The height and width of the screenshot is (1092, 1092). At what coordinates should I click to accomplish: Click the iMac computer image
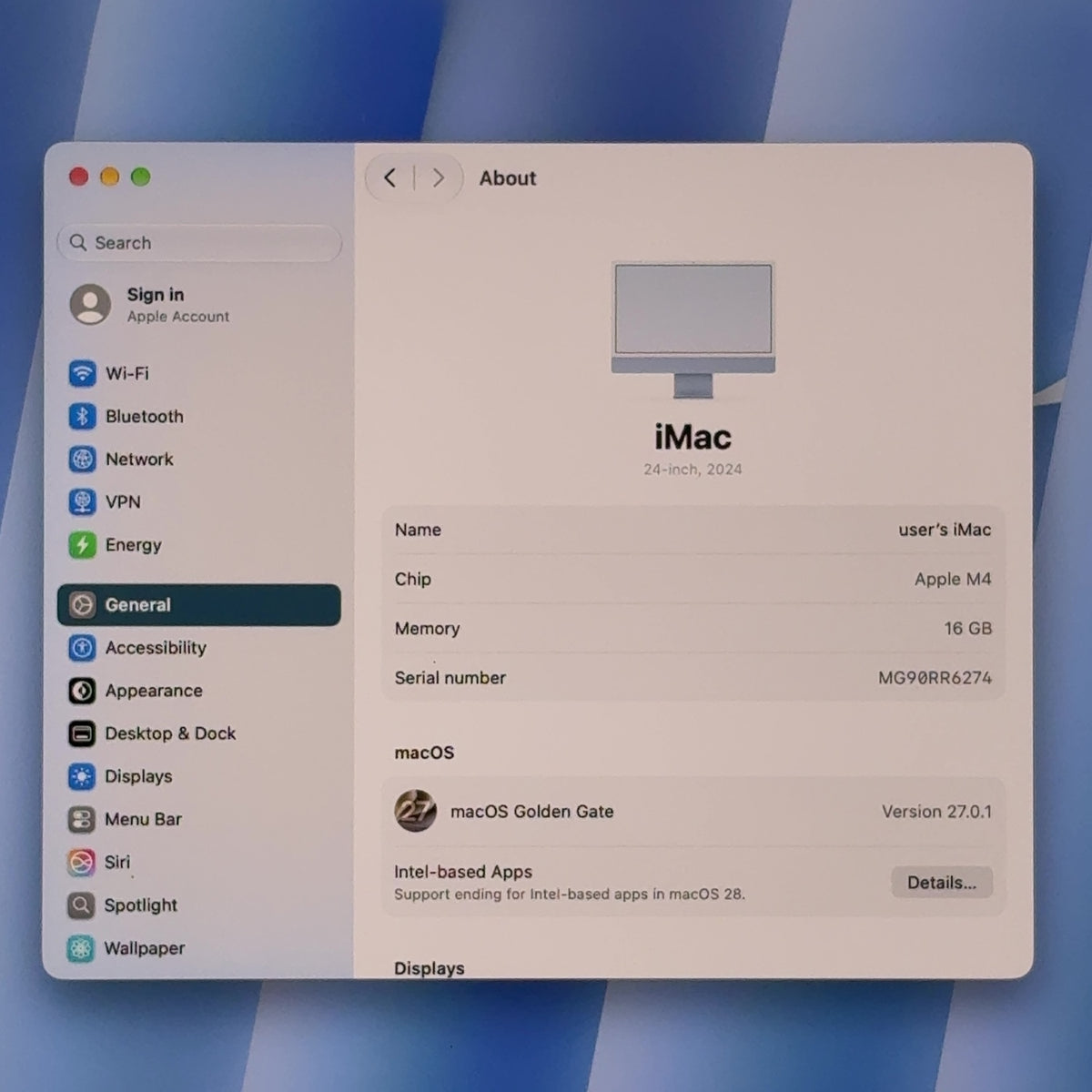[x=693, y=329]
